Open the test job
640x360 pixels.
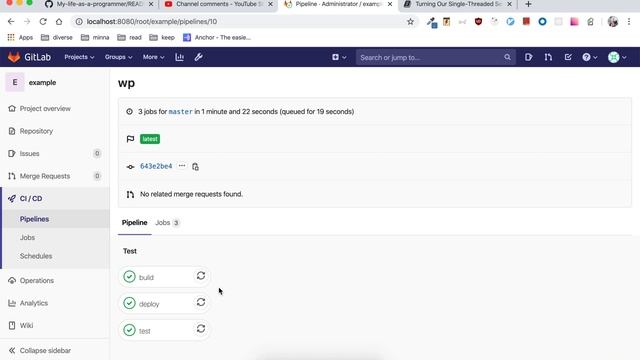144,331
